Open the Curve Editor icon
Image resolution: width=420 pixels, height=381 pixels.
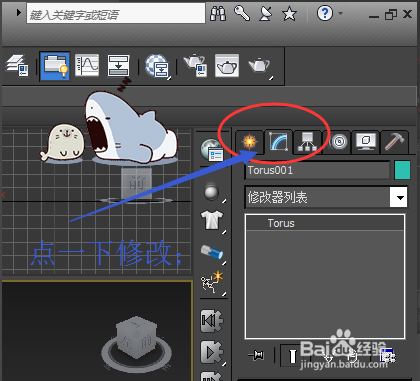87,66
